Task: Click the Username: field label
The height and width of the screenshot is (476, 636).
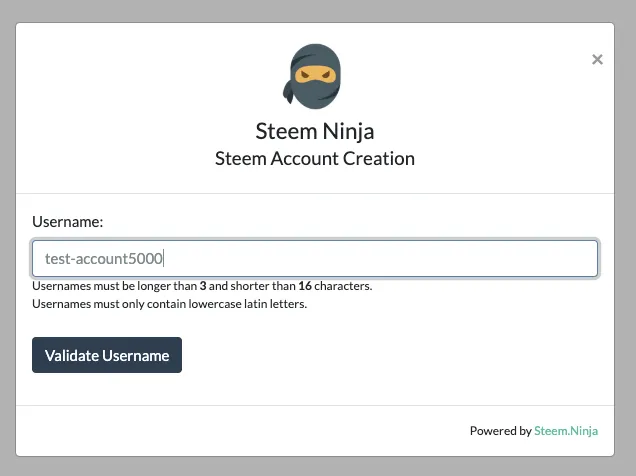Action: (x=68, y=222)
